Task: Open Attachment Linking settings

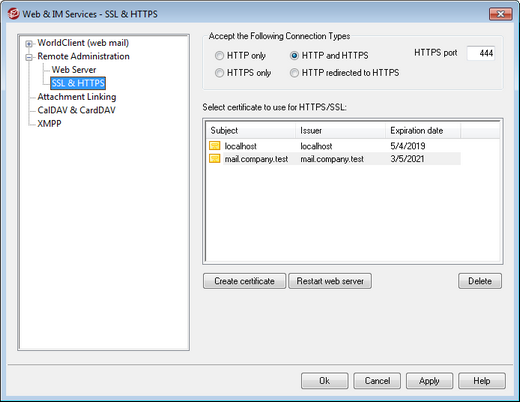Action: pos(77,97)
